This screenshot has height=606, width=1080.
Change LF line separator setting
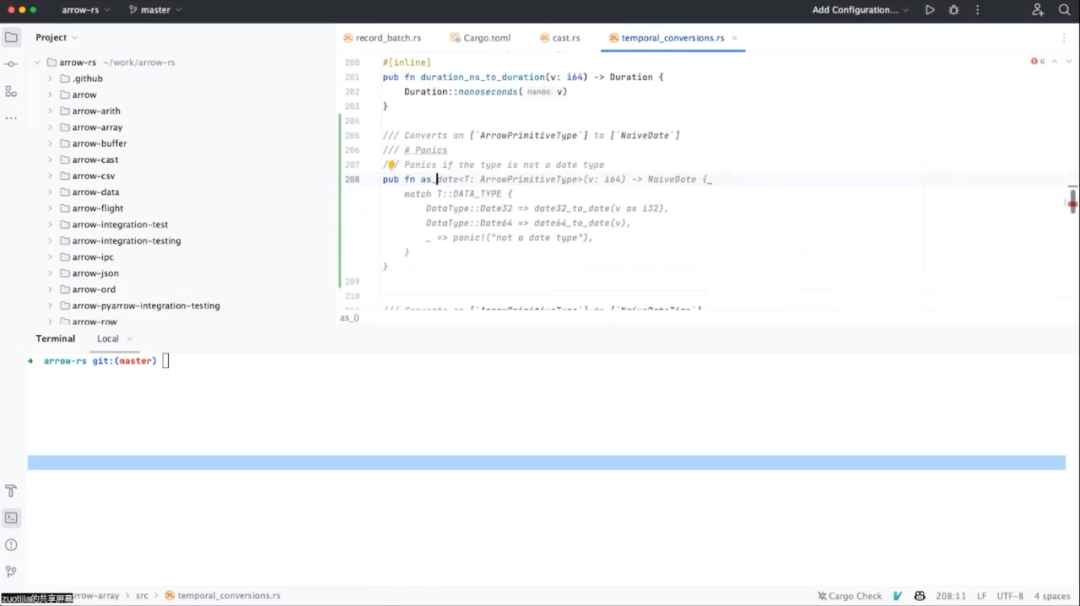point(982,596)
